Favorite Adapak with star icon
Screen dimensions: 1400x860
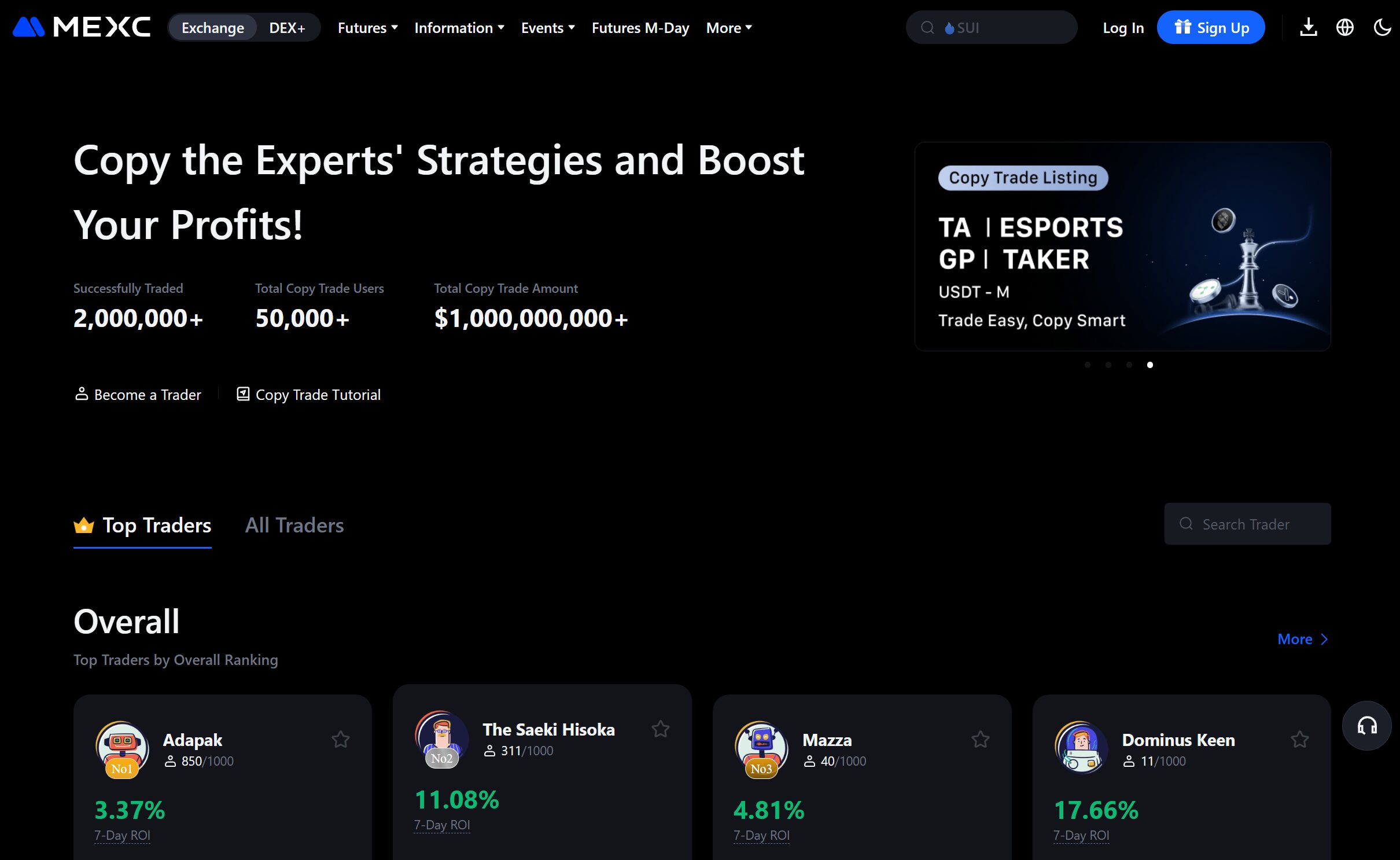click(340, 739)
